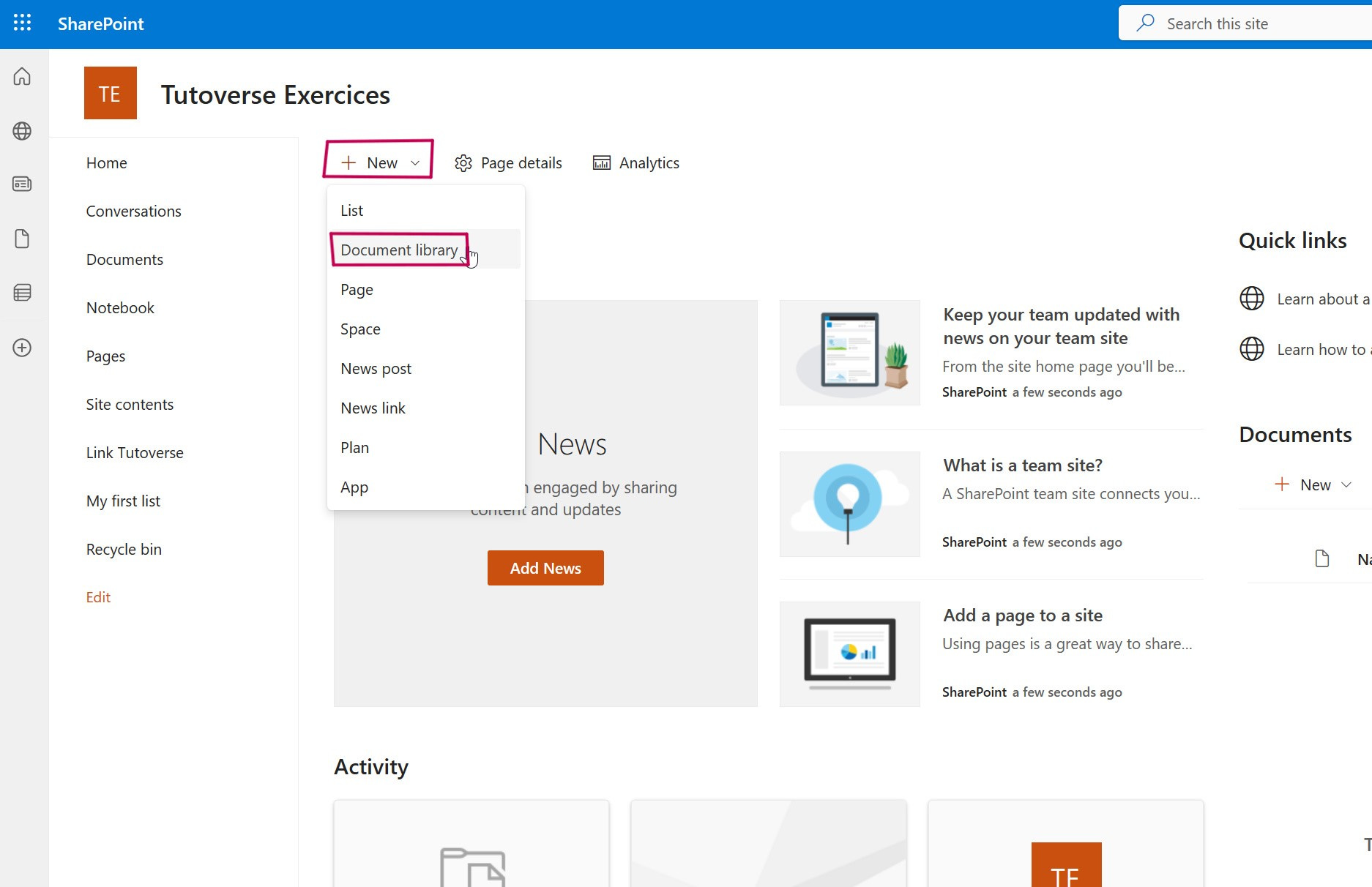Go to Home in site navigation

107,163
